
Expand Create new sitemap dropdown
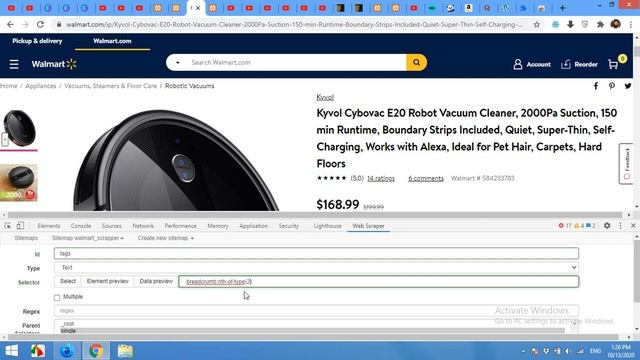pos(165,238)
